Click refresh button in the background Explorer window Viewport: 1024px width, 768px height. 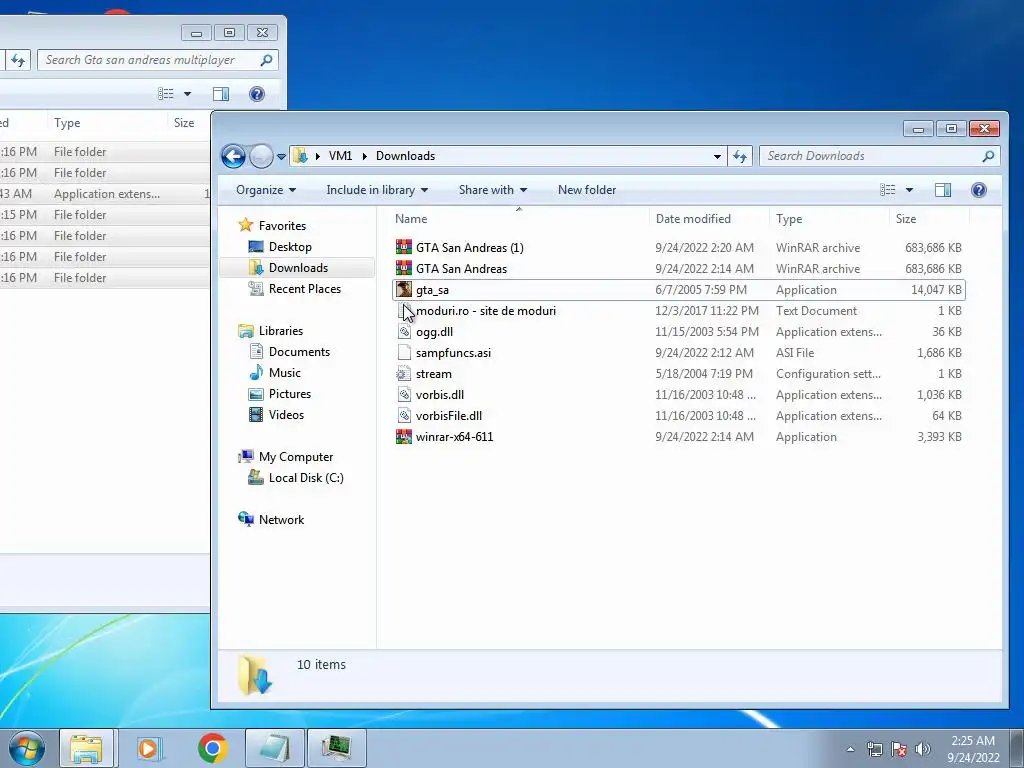(x=18, y=60)
